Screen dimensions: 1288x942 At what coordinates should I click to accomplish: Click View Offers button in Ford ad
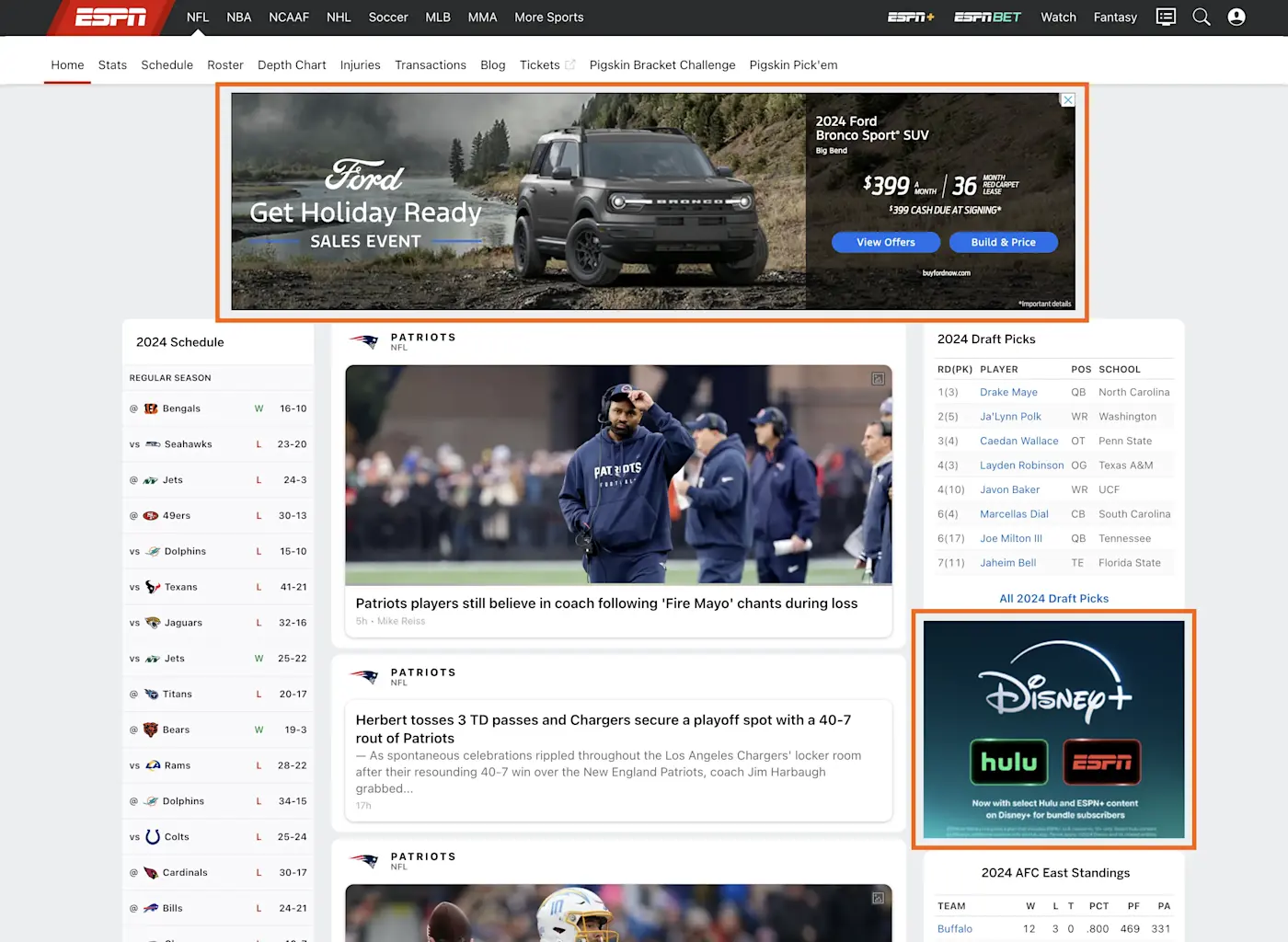pos(886,242)
